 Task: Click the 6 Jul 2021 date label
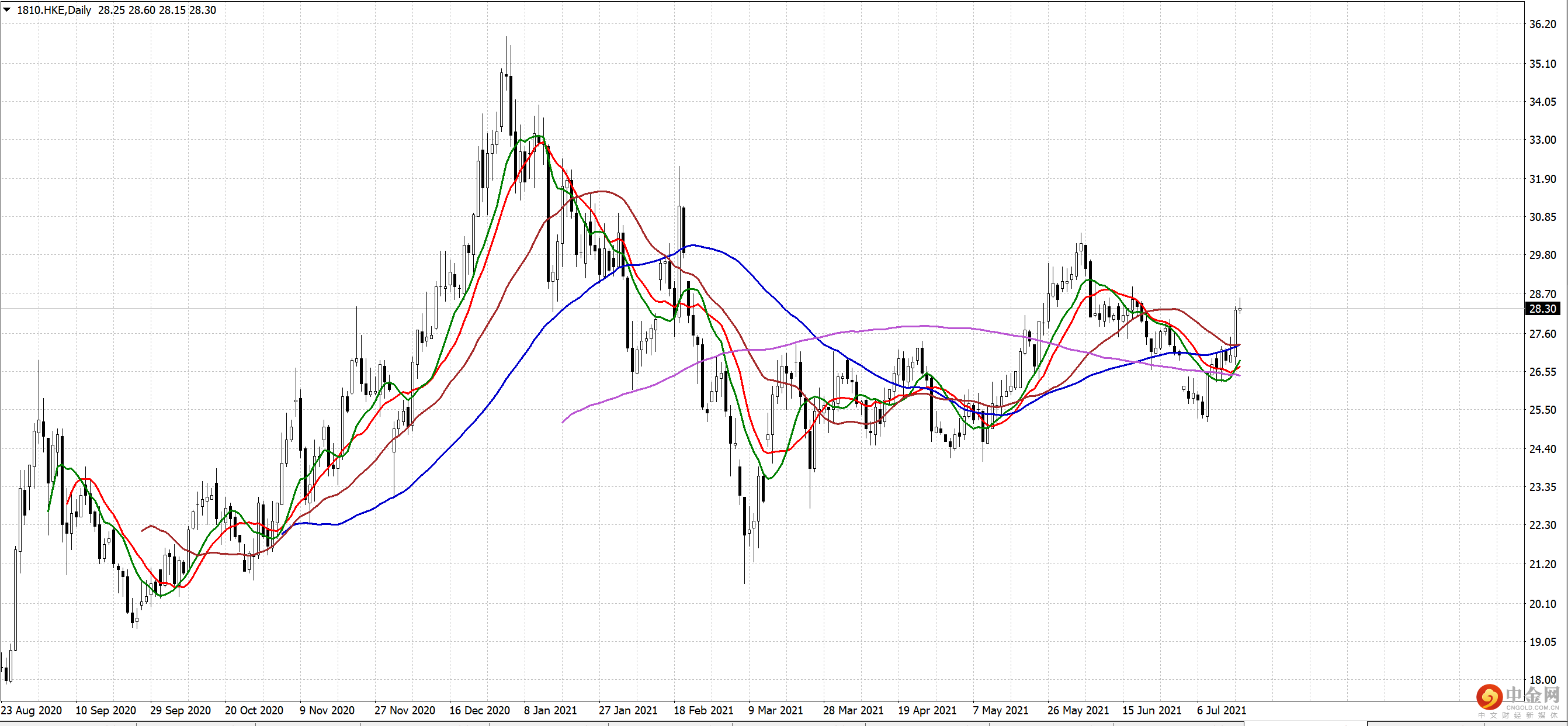[1221, 710]
